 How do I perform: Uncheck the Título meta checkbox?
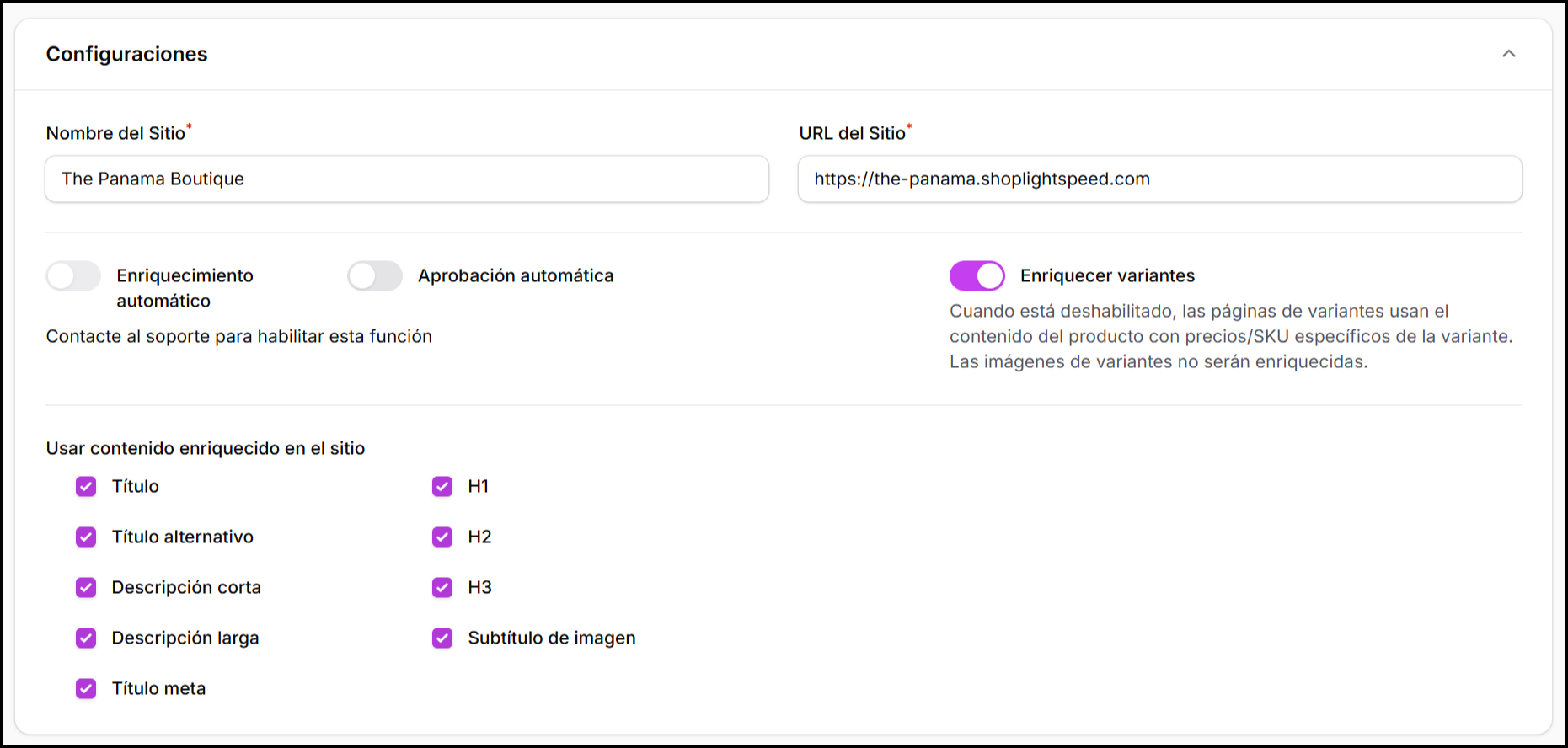[86, 689]
